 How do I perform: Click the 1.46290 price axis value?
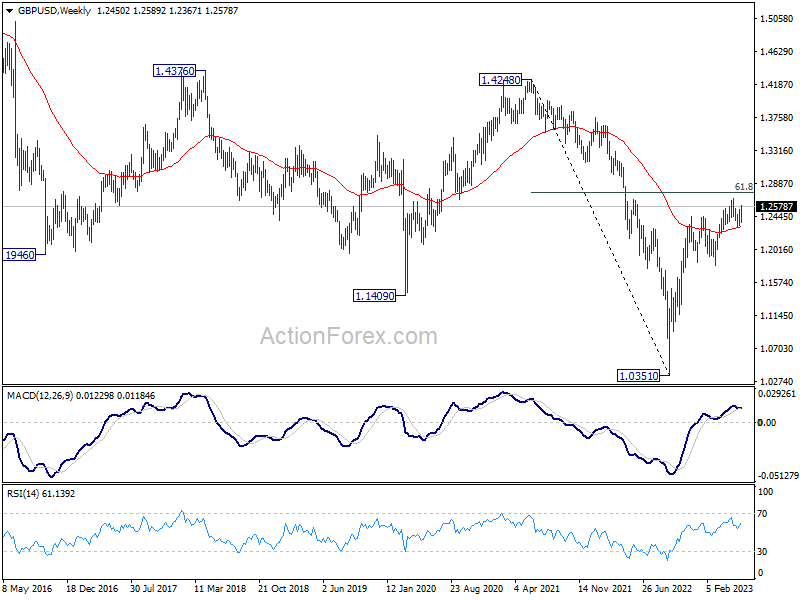click(x=777, y=52)
